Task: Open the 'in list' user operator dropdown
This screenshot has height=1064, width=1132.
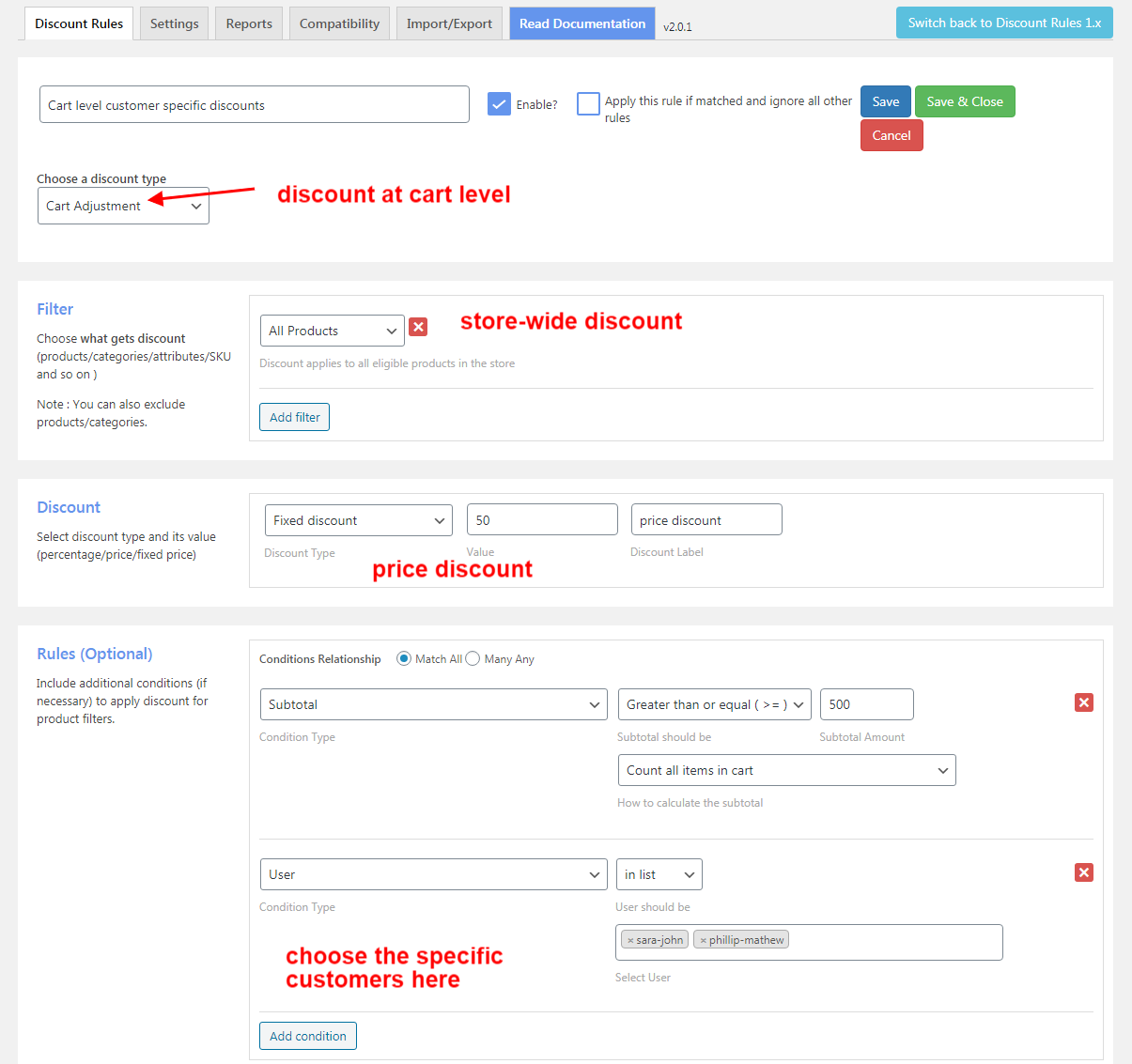Action: [x=659, y=874]
